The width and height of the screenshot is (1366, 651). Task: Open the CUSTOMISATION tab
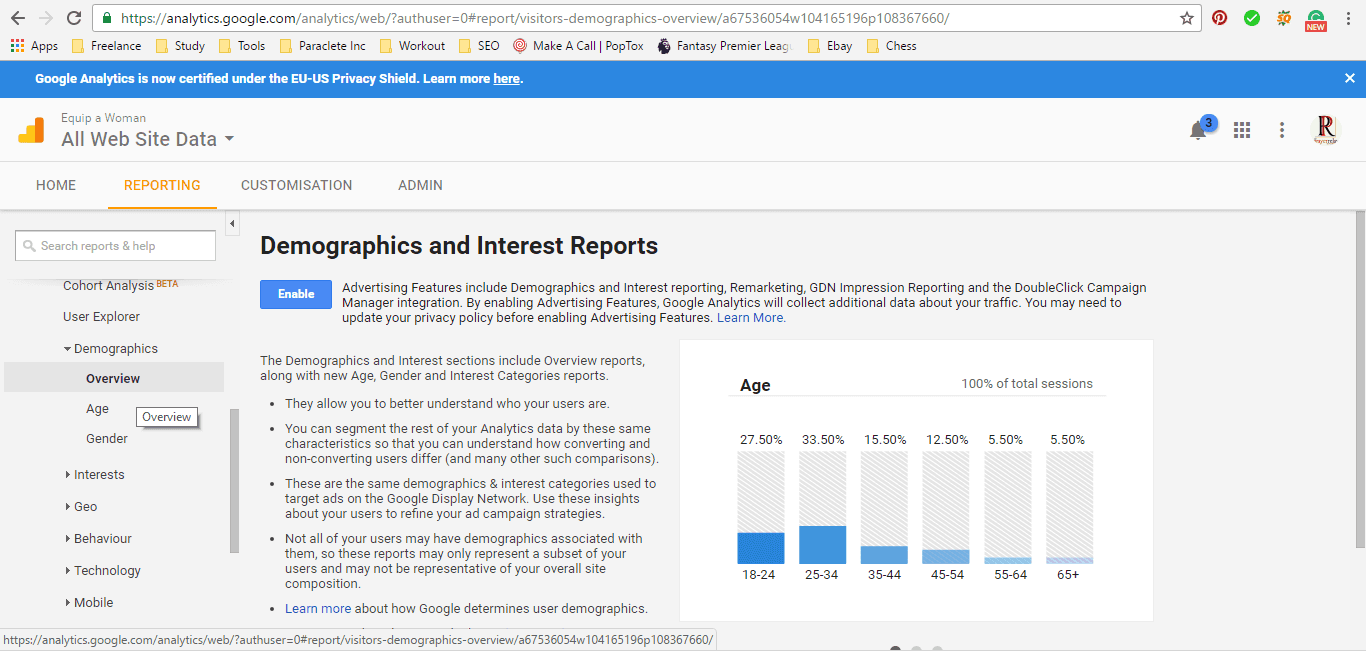pyautogui.click(x=296, y=185)
